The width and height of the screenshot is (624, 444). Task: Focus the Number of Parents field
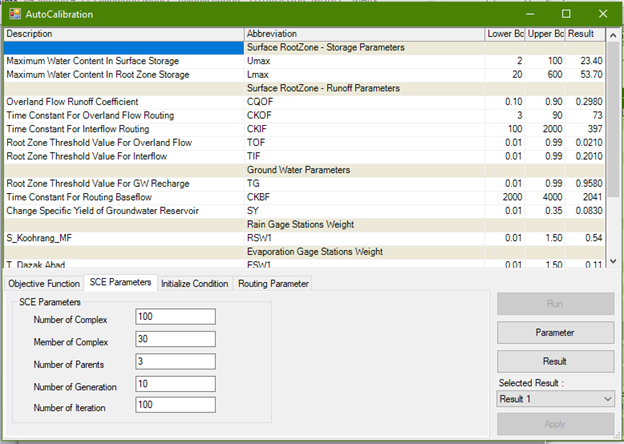(x=176, y=362)
